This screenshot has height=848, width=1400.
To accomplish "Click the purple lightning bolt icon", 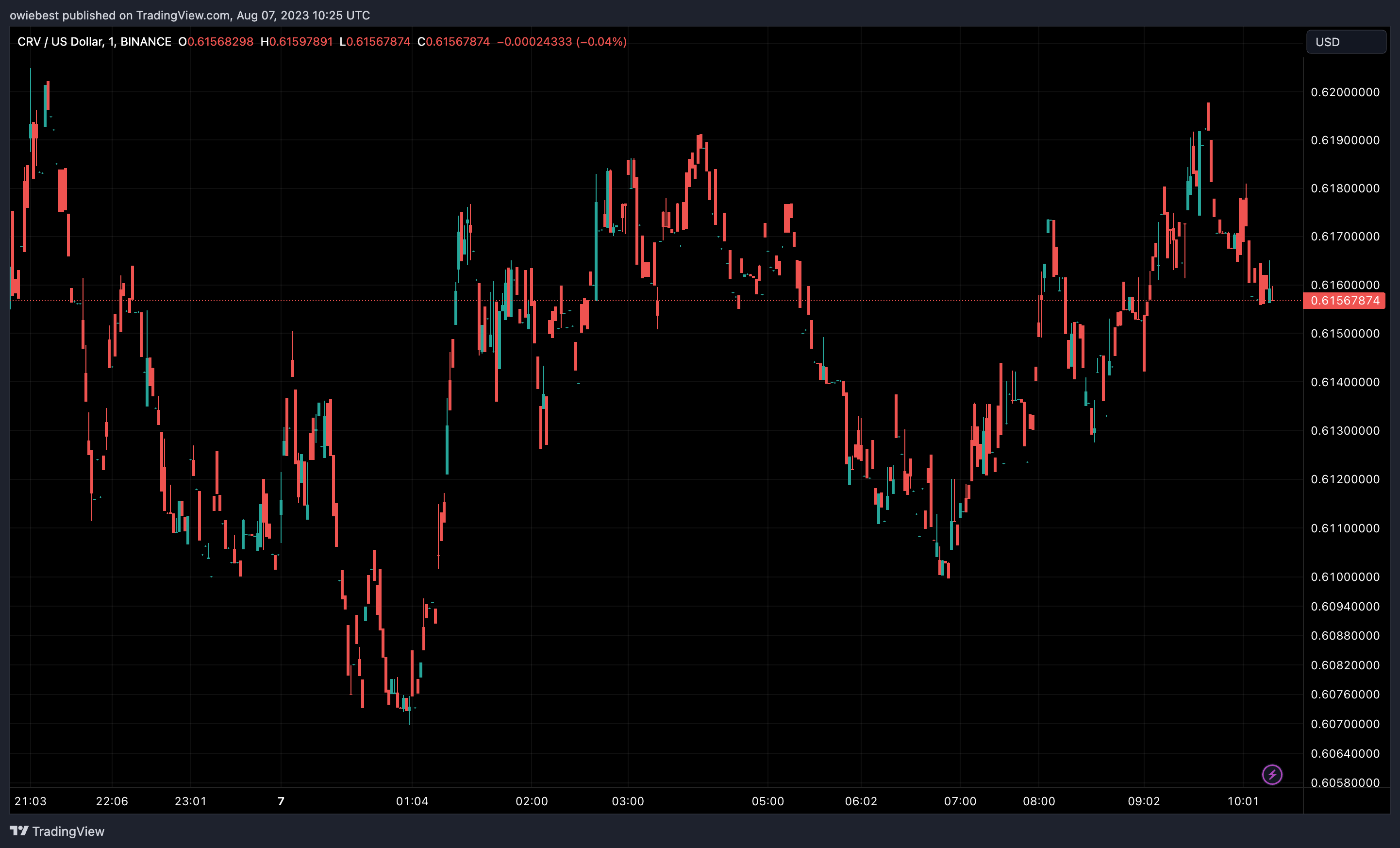I will (x=1271, y=774).
